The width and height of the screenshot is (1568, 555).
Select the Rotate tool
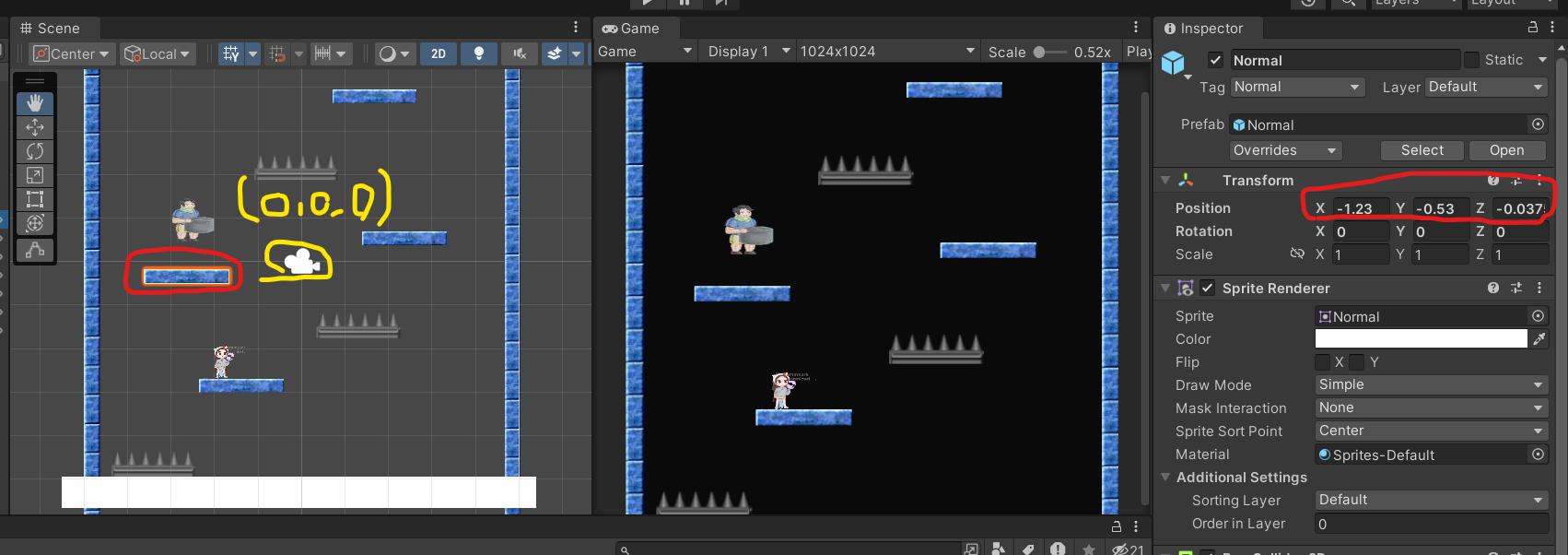35,151
